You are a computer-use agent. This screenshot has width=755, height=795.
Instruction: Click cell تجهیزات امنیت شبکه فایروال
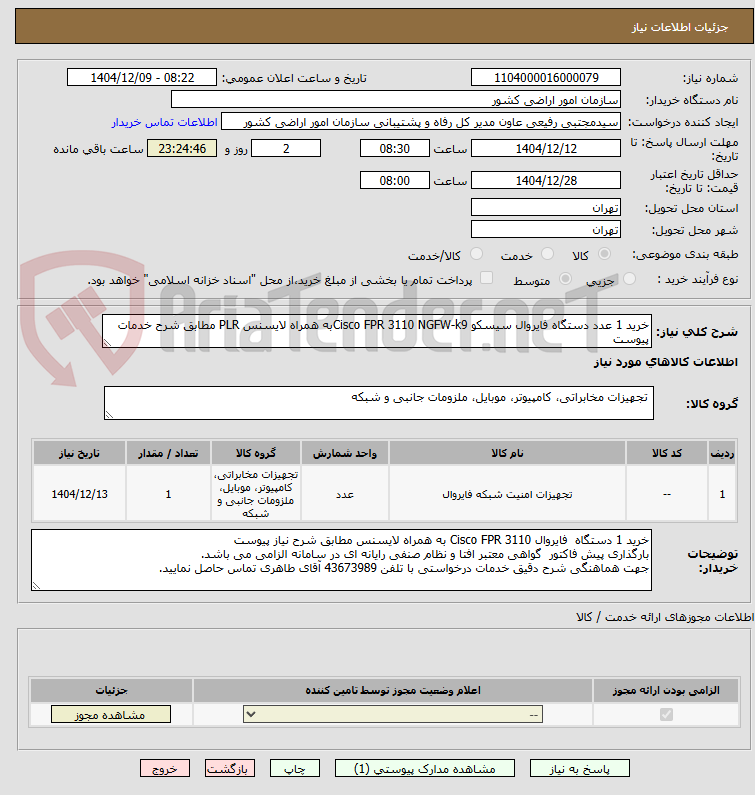coord(507,494)
